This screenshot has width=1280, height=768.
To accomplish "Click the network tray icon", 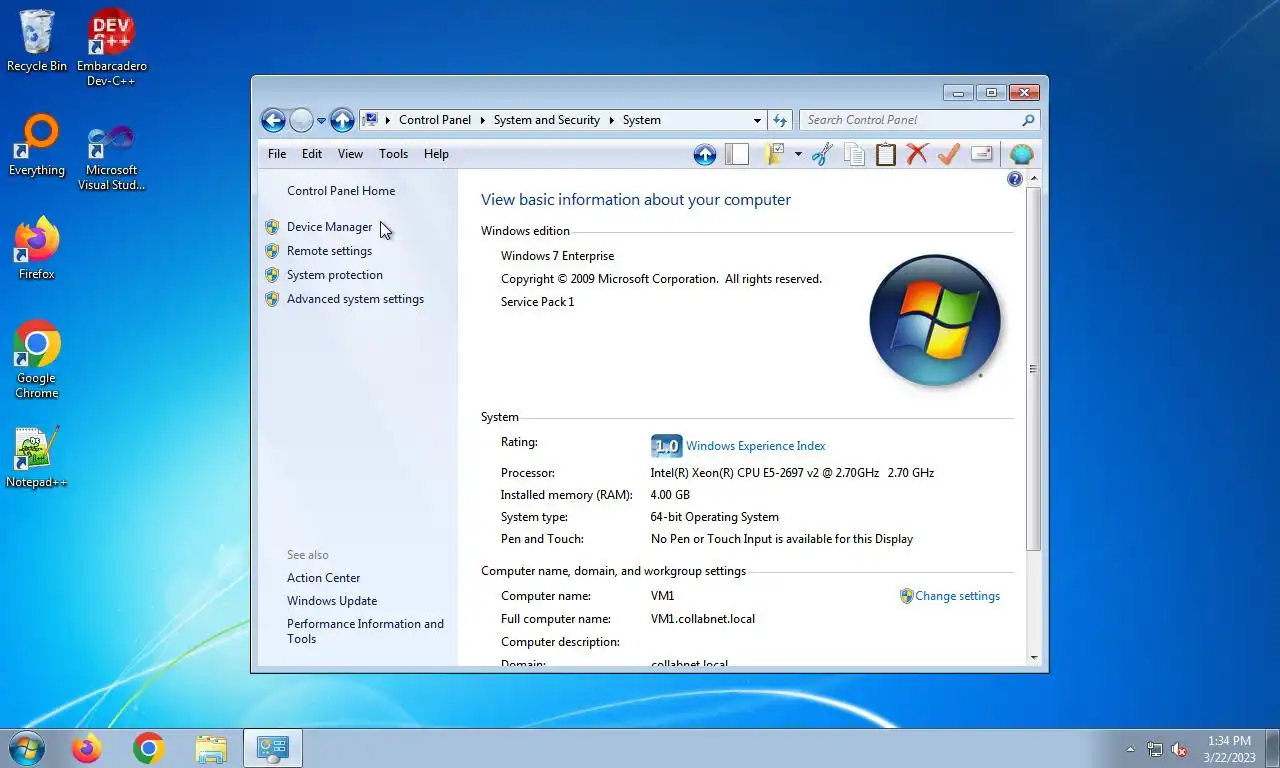I will 1155,749.
